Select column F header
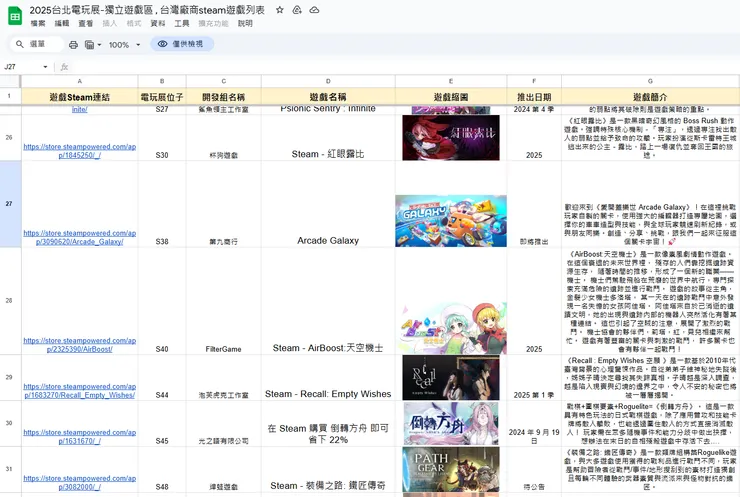 coord(534,81)
